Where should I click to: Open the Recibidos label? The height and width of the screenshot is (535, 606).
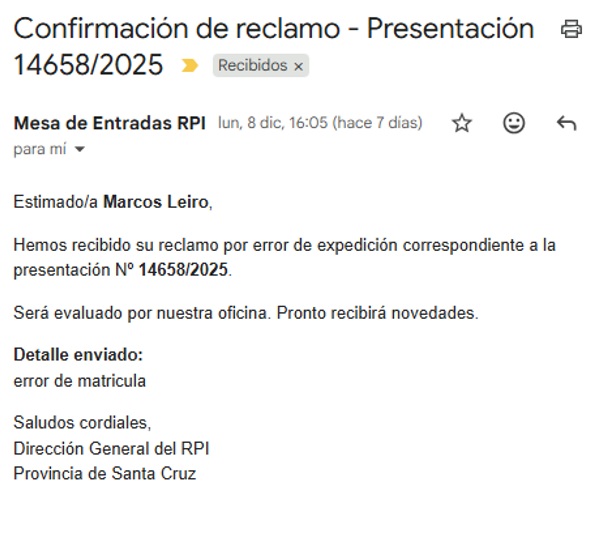pyautogui.click(x=252, y=66)
